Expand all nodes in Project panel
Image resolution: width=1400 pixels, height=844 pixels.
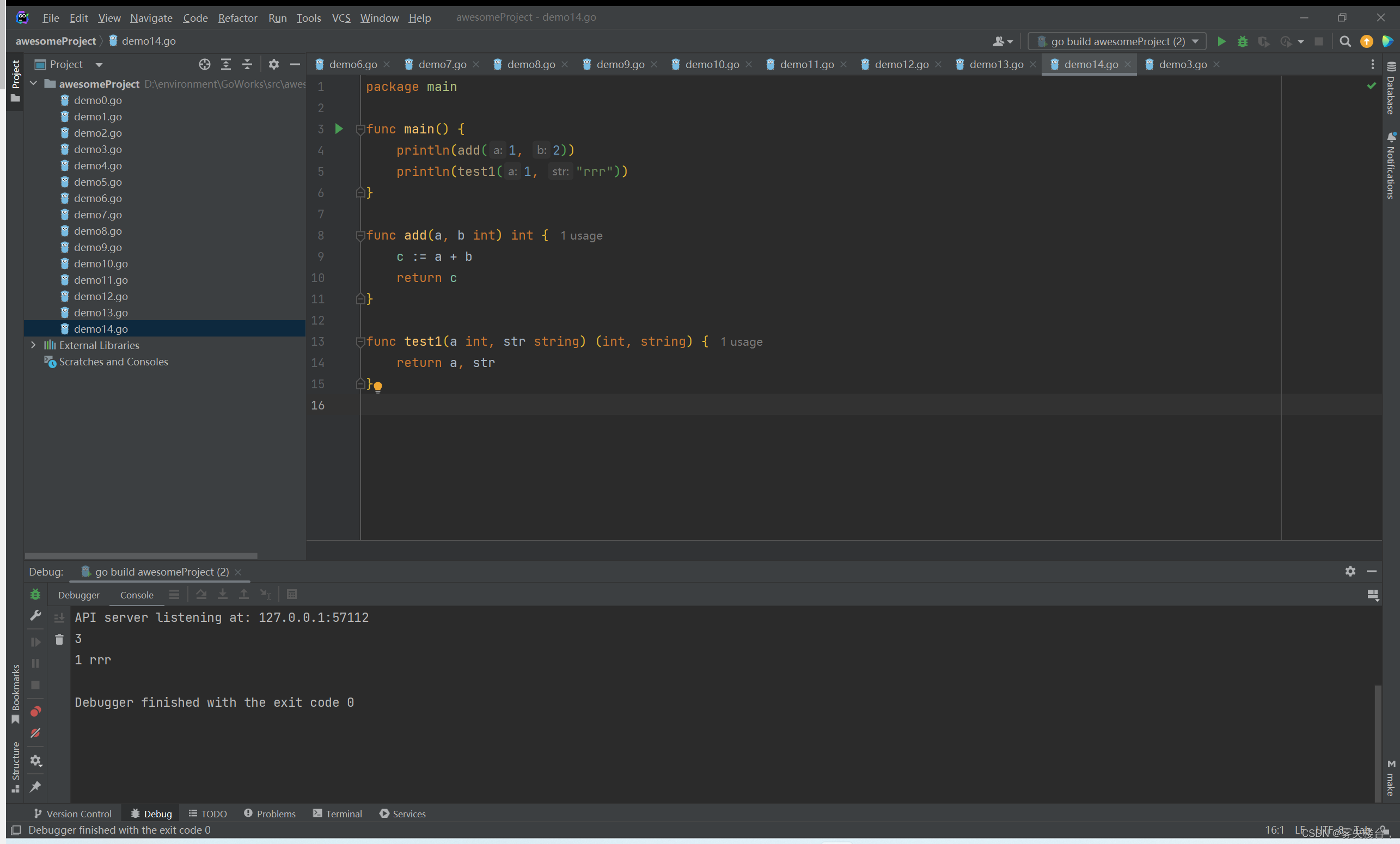(x=225, y=64)
